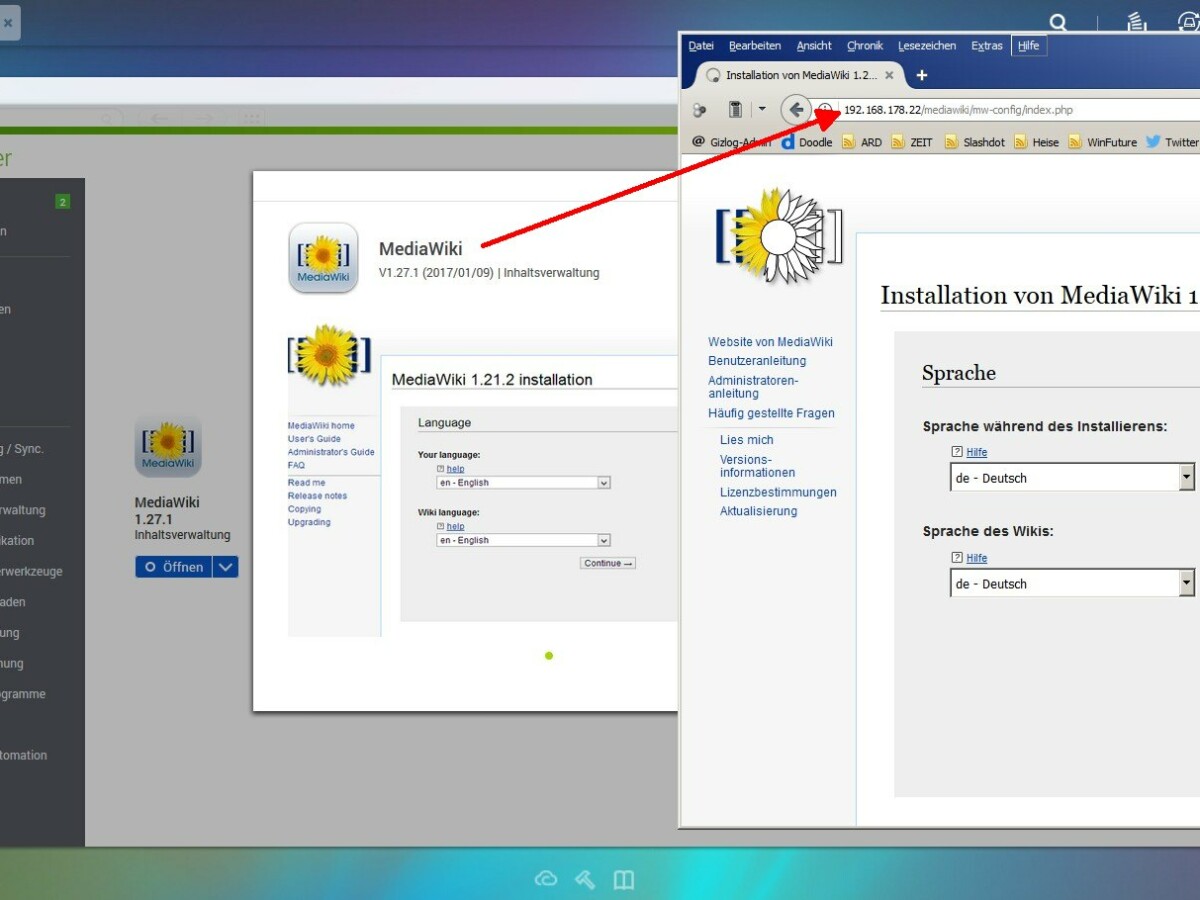Click the cloud icon in bottom dock
The height and width of the screenshot is (900, 1200).
(x=546, y=879)
